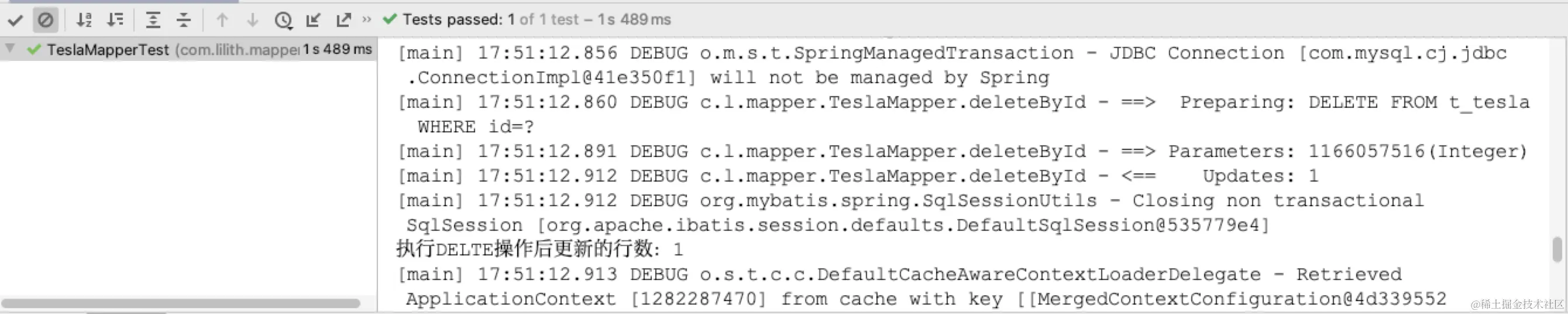This screenshot has height=314, width=1568.
Task: Go to previous failed test arrow
Action: tap(222, 20)
